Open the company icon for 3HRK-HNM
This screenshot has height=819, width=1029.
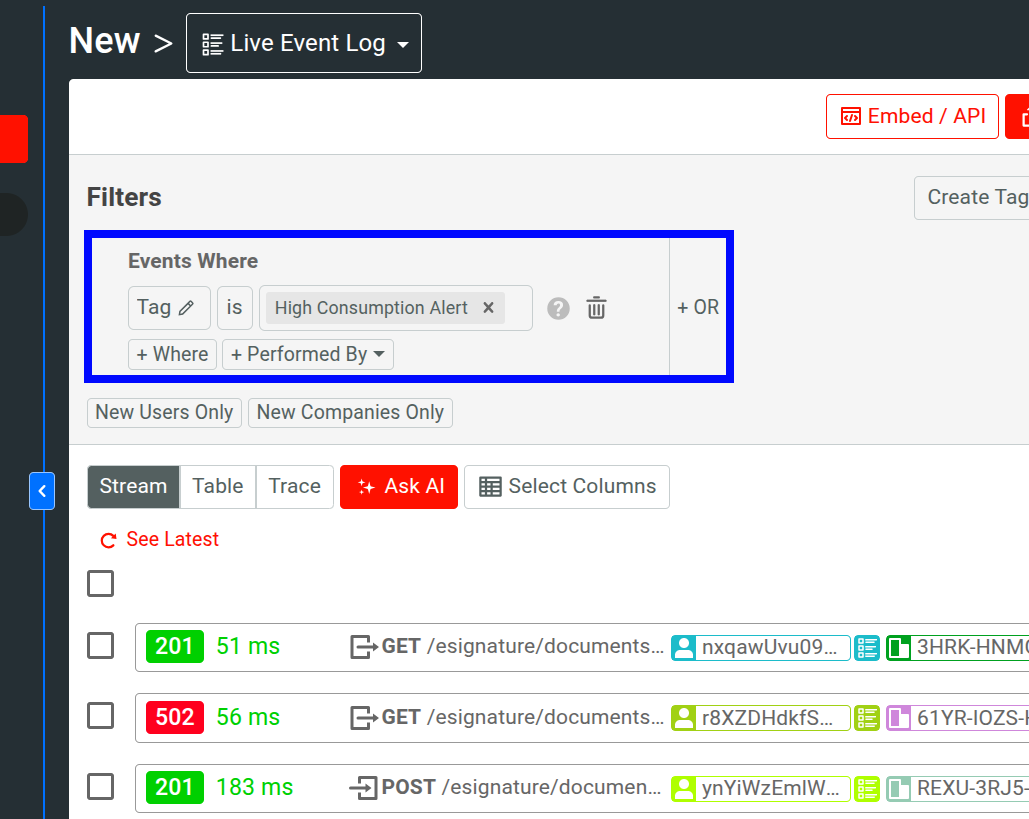[899, 647]
